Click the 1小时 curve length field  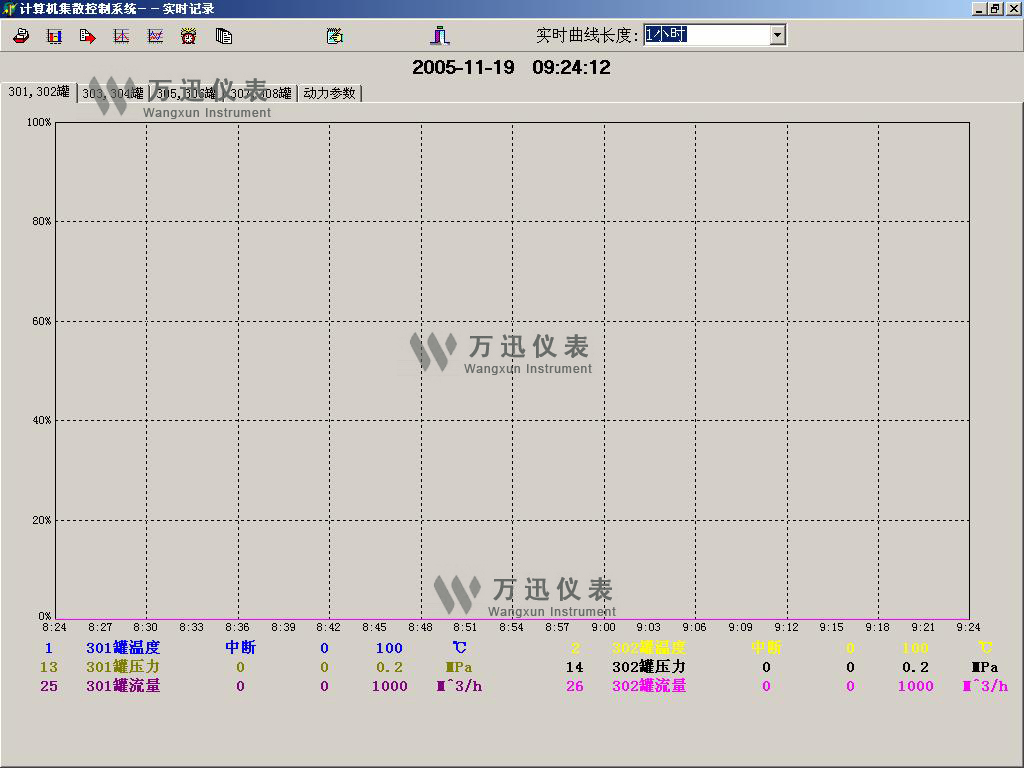click(x=706, y=35)
